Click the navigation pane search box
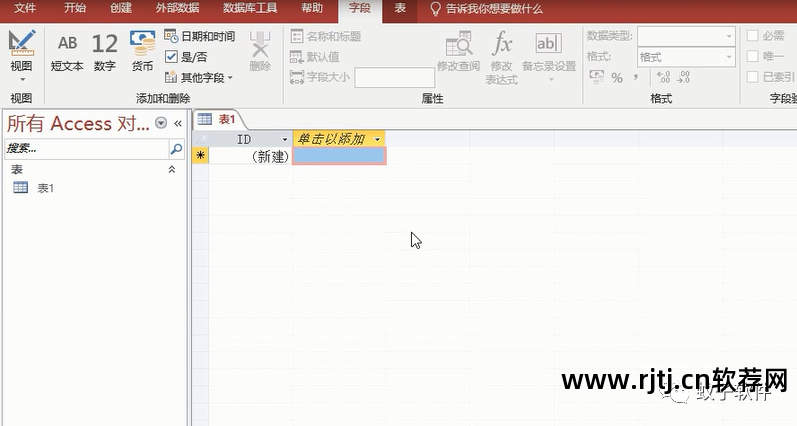Viewport: 797px width, 426px height. pos(84,150)
